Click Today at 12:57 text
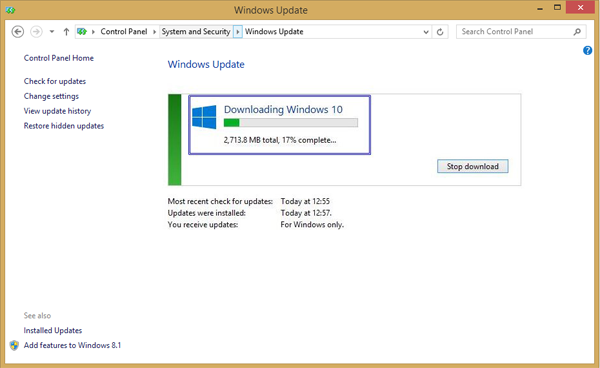Viewport: 600px width, 368px height. point(306,213)
